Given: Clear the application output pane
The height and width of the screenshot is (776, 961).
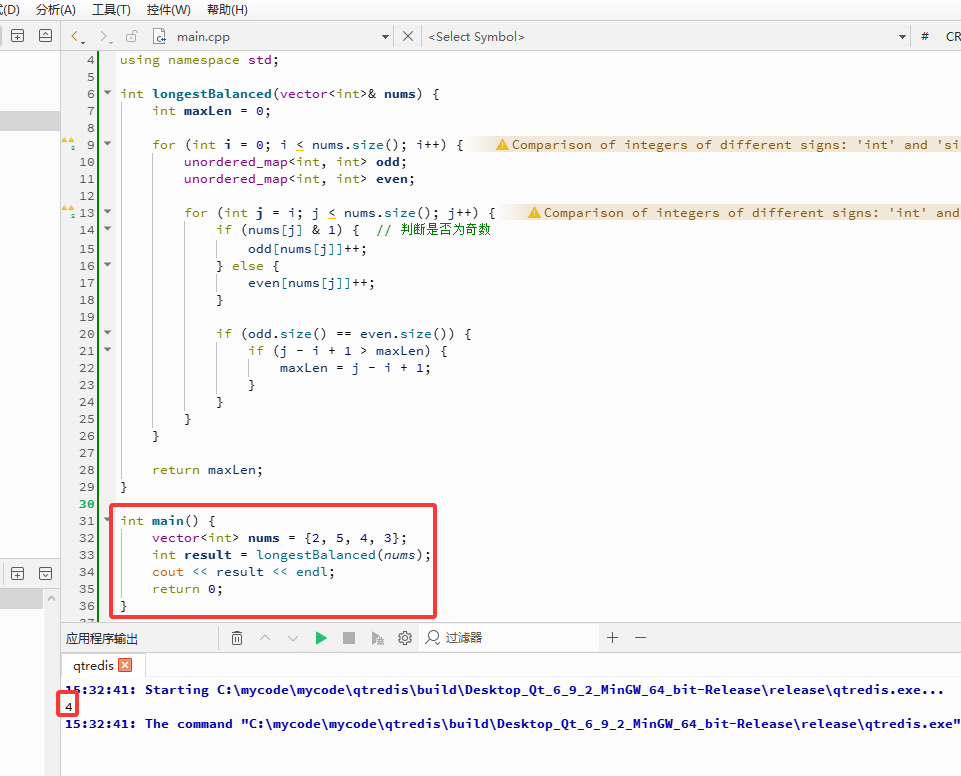Looking at the screenshot, I should tap(237, 638).
